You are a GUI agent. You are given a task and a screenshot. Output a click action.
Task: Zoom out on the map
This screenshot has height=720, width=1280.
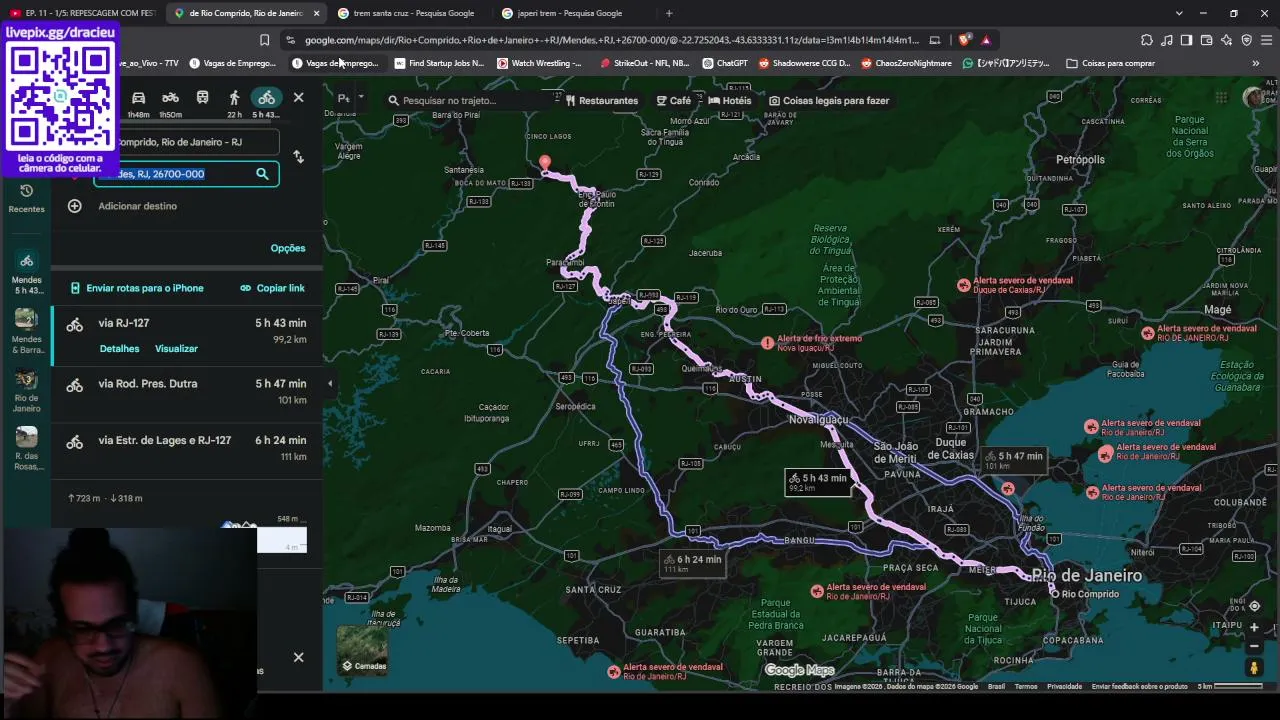tap(1254, 646)
